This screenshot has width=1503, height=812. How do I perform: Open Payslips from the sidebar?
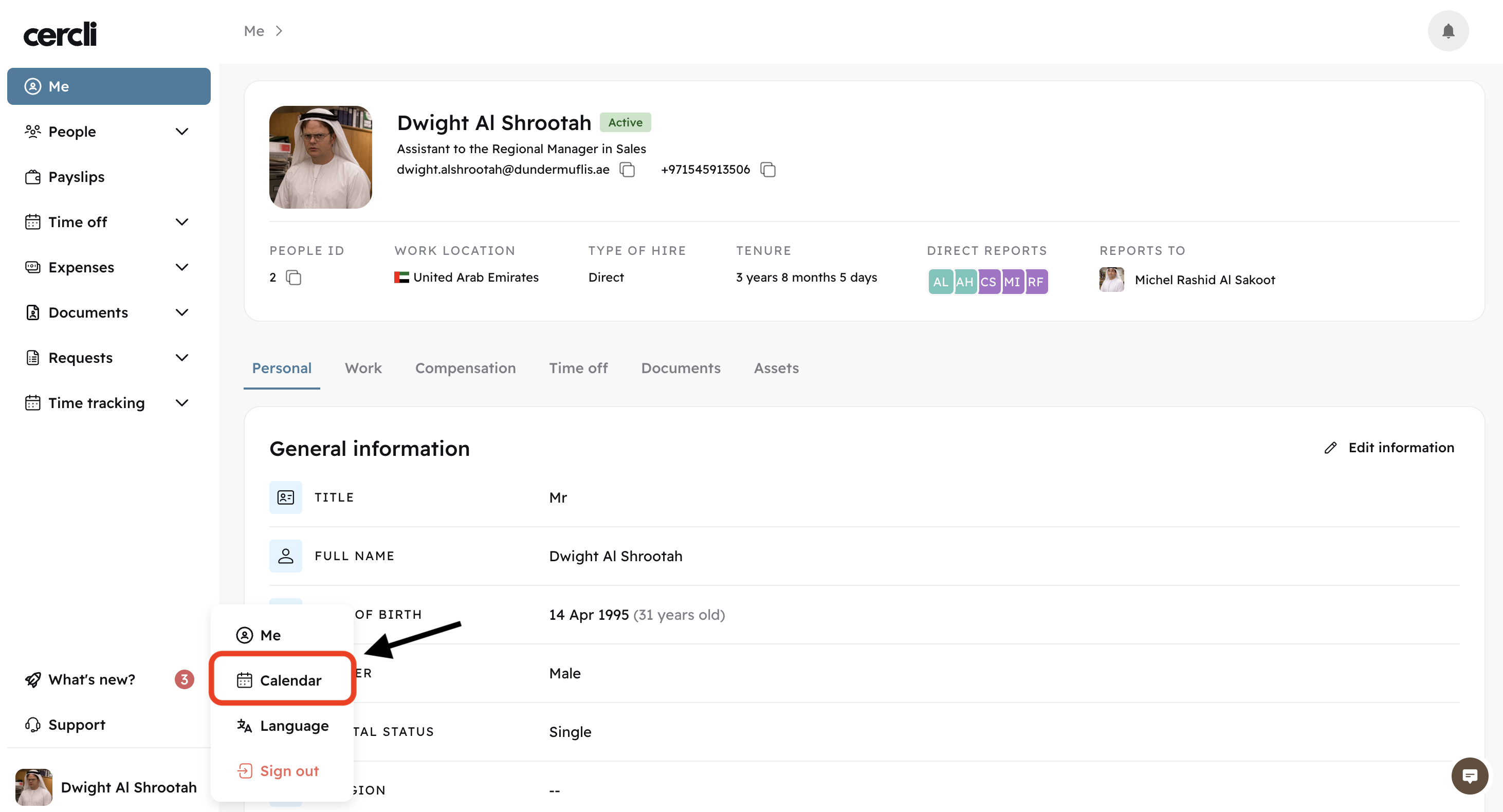[108, 177]
